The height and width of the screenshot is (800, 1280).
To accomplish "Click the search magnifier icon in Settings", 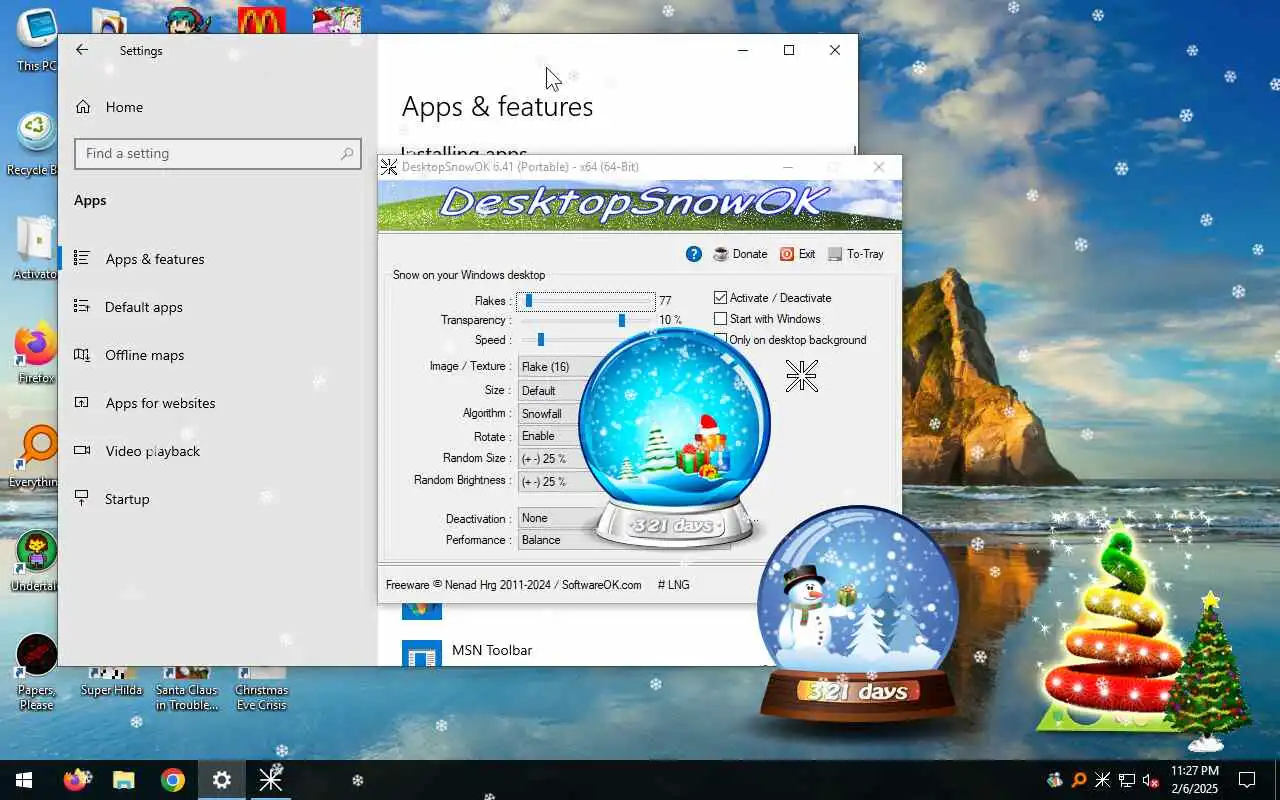I will 346,153.
